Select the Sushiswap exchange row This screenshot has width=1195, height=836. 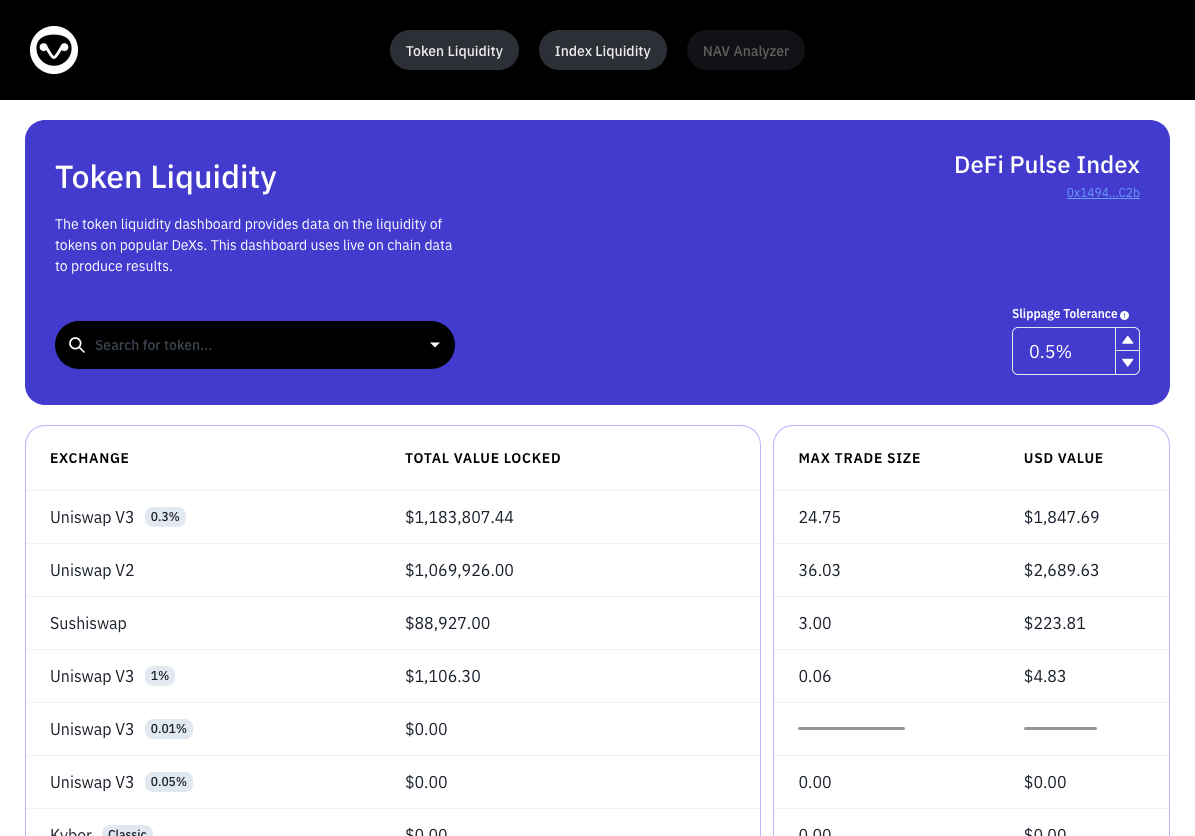point(88,623)
